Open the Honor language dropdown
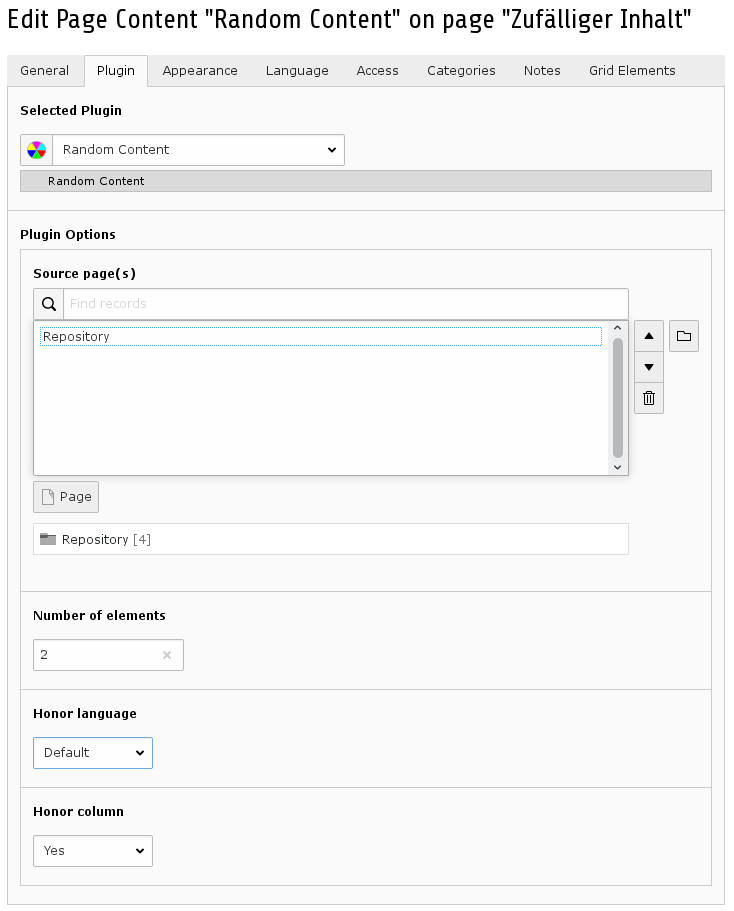The width and height of the screenshot is (734, 911). pyautogui.click(x=93, y=753)
